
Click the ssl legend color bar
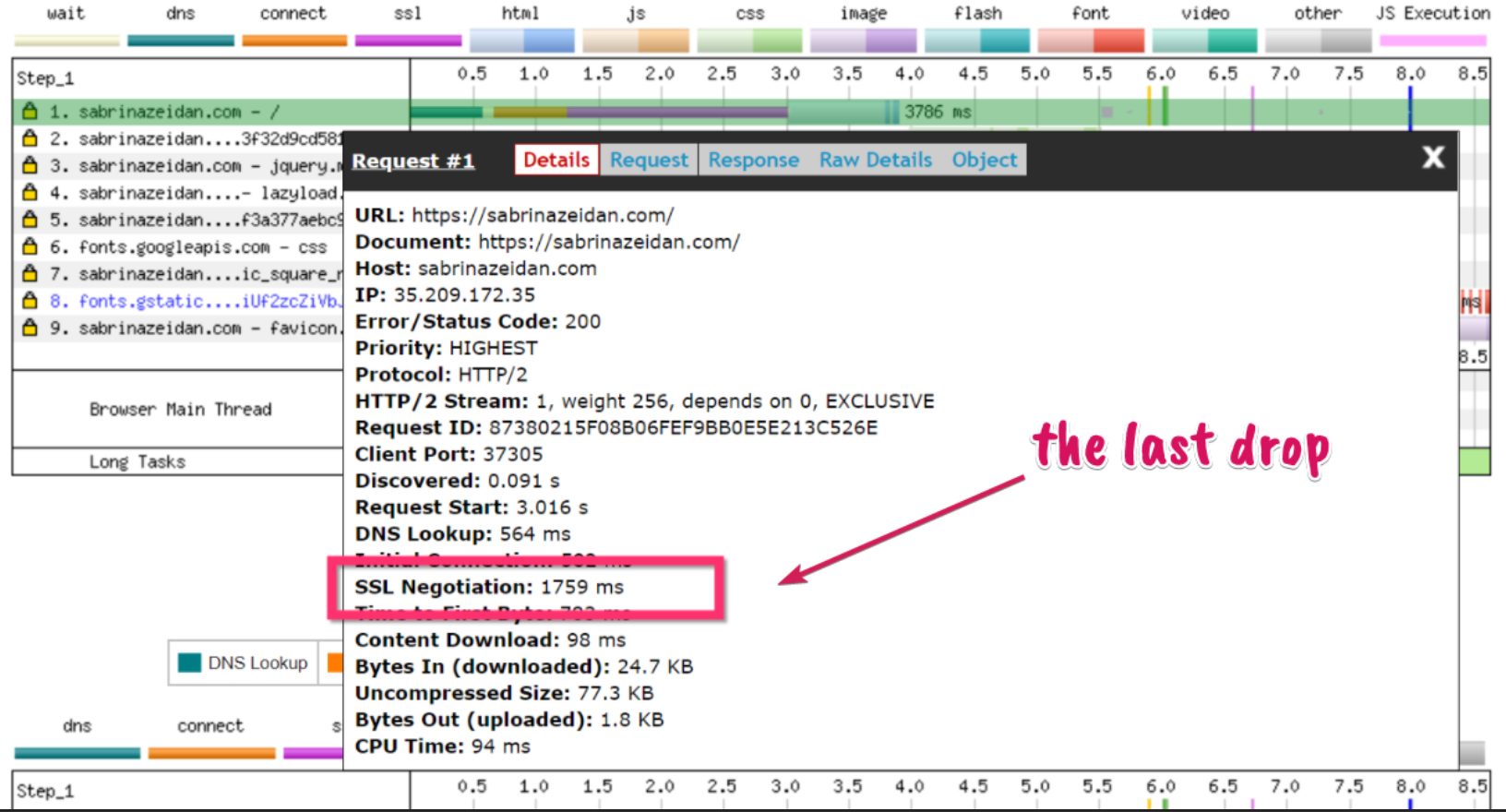coord(408,41)
